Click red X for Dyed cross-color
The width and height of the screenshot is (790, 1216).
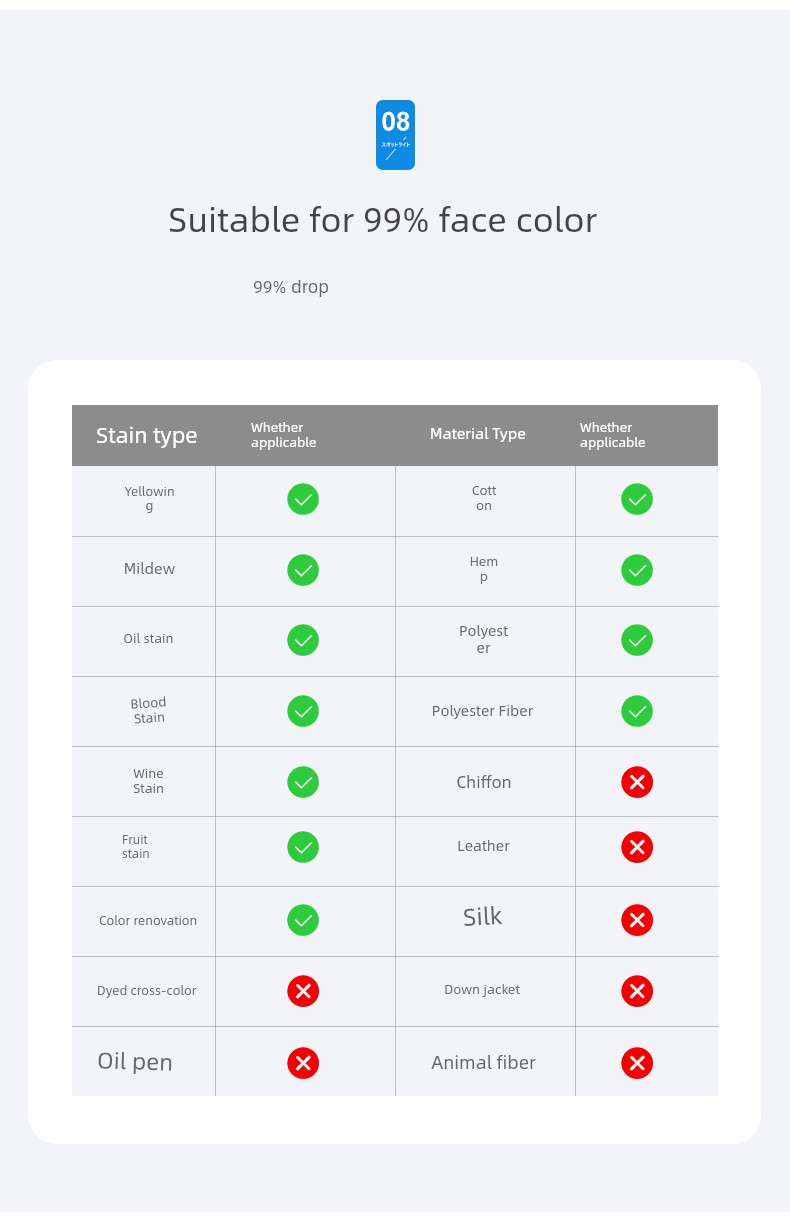(303, 991)
